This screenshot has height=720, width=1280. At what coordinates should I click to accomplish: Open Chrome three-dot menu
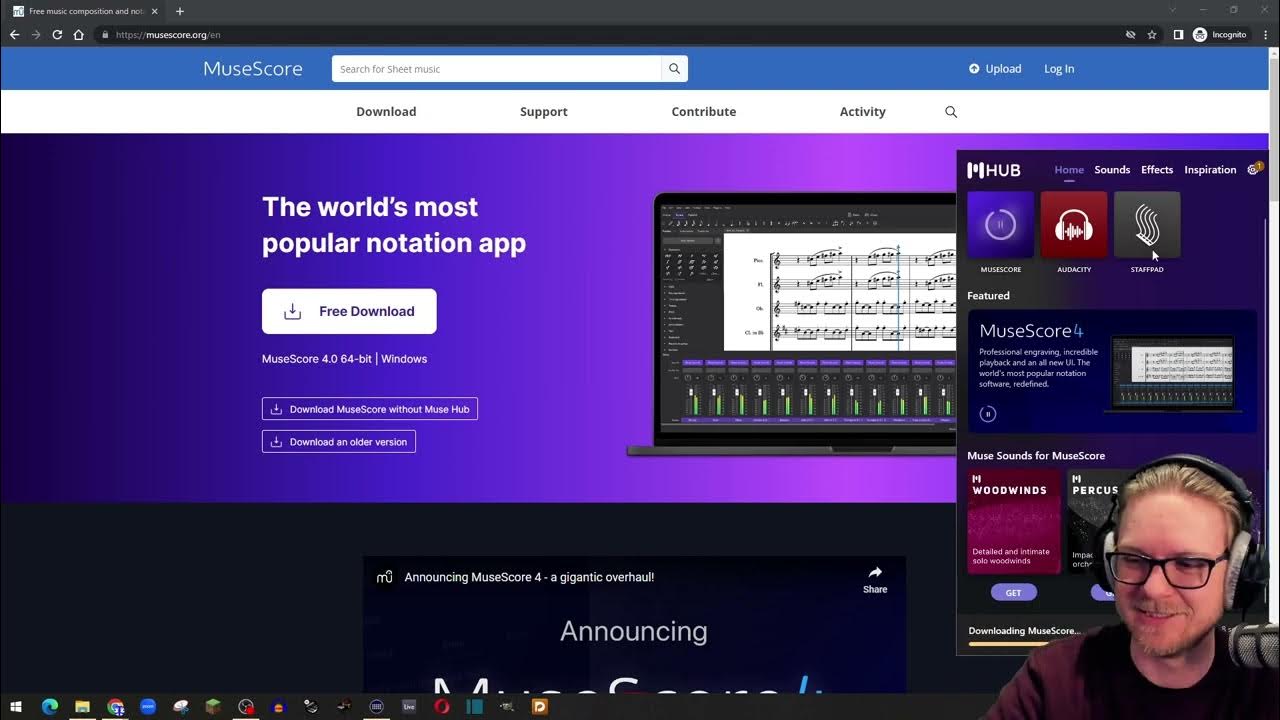click(x=1265, y=35)
